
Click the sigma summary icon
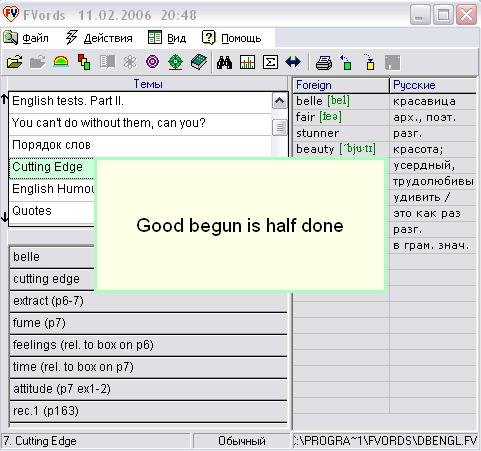[x=270, y=62]
